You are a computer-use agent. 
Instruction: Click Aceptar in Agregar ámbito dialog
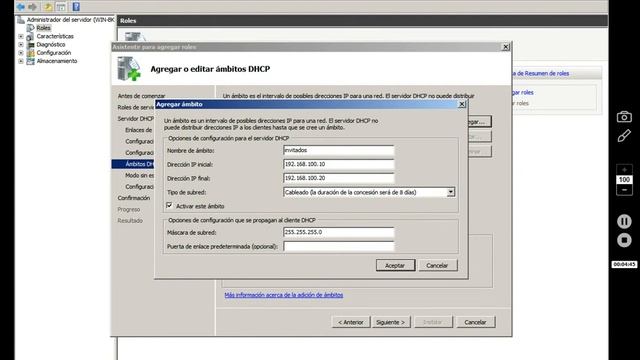tap(395, 265)
